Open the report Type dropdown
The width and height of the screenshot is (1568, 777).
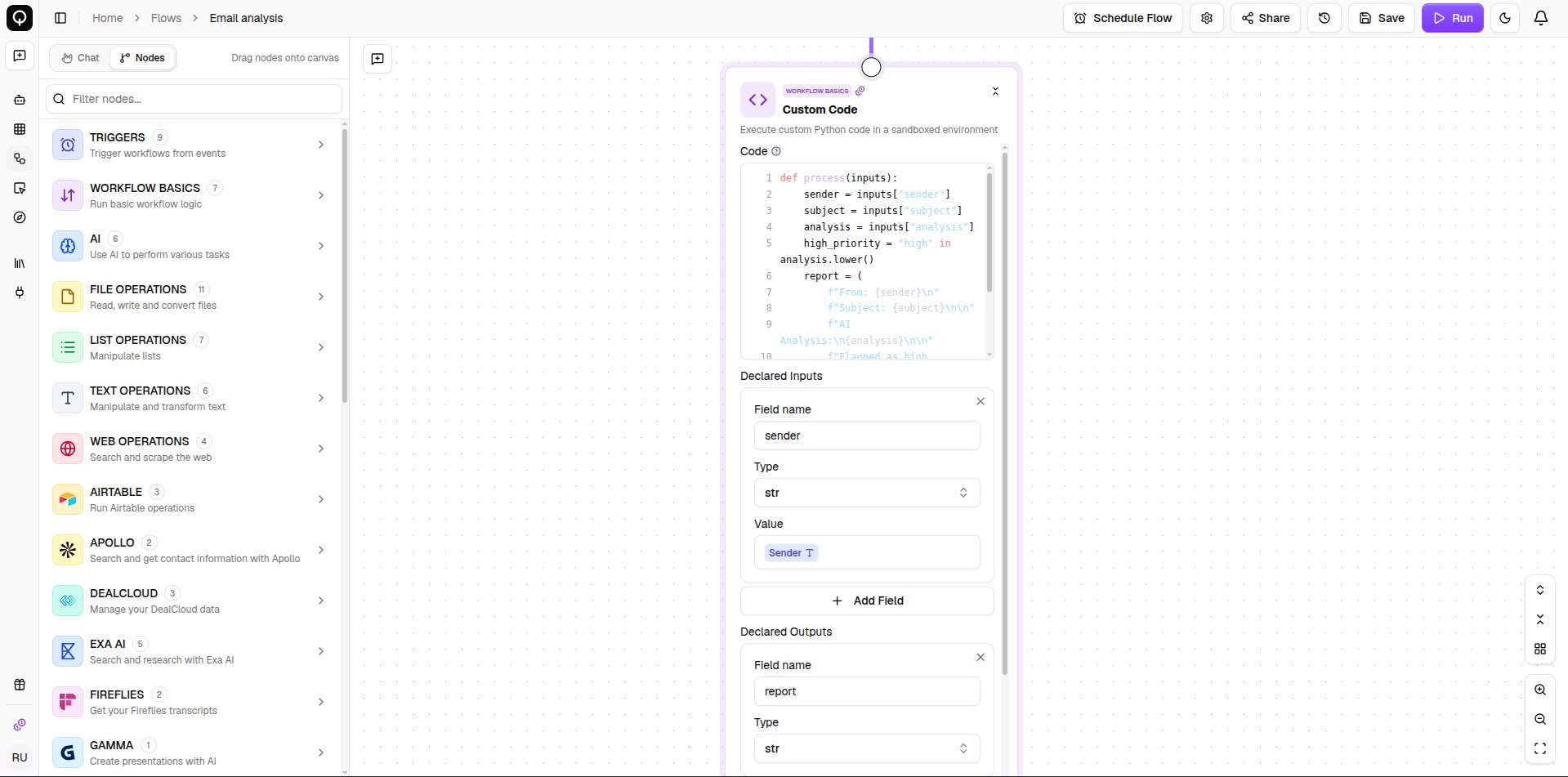(x=867, y=748)
